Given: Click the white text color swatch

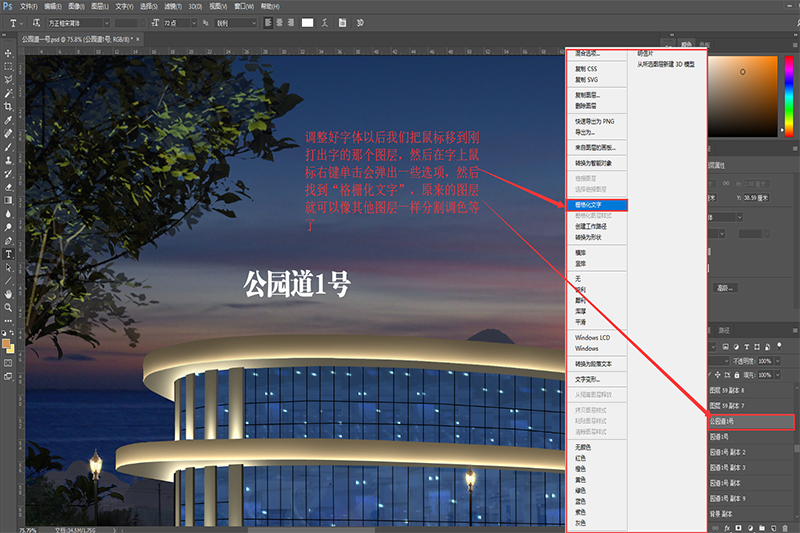Looking at the screenshot, I should click(308, 22).
